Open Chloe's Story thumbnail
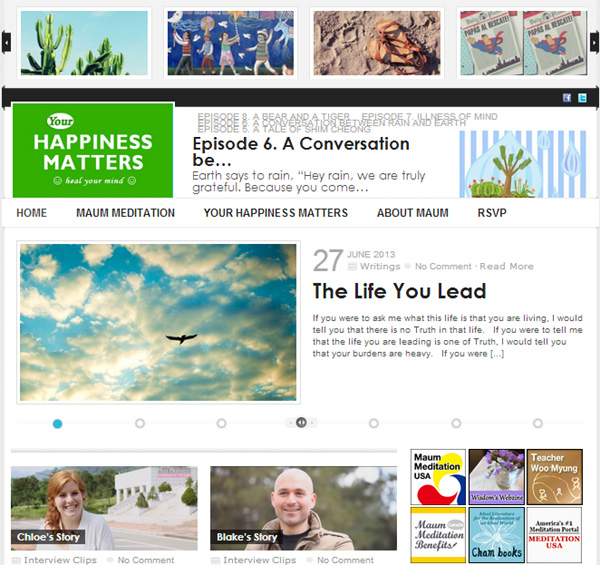This screenshot has width=600, height=565. click(x=104, y=508)
